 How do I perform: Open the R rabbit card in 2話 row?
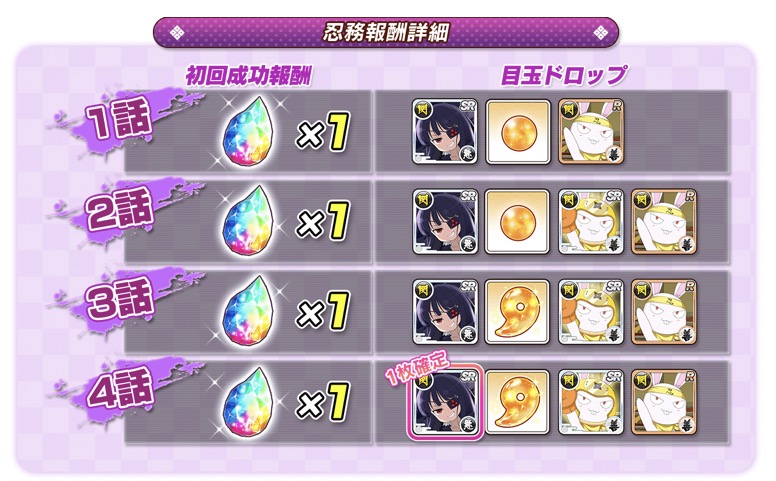click(x=664, y=222)
